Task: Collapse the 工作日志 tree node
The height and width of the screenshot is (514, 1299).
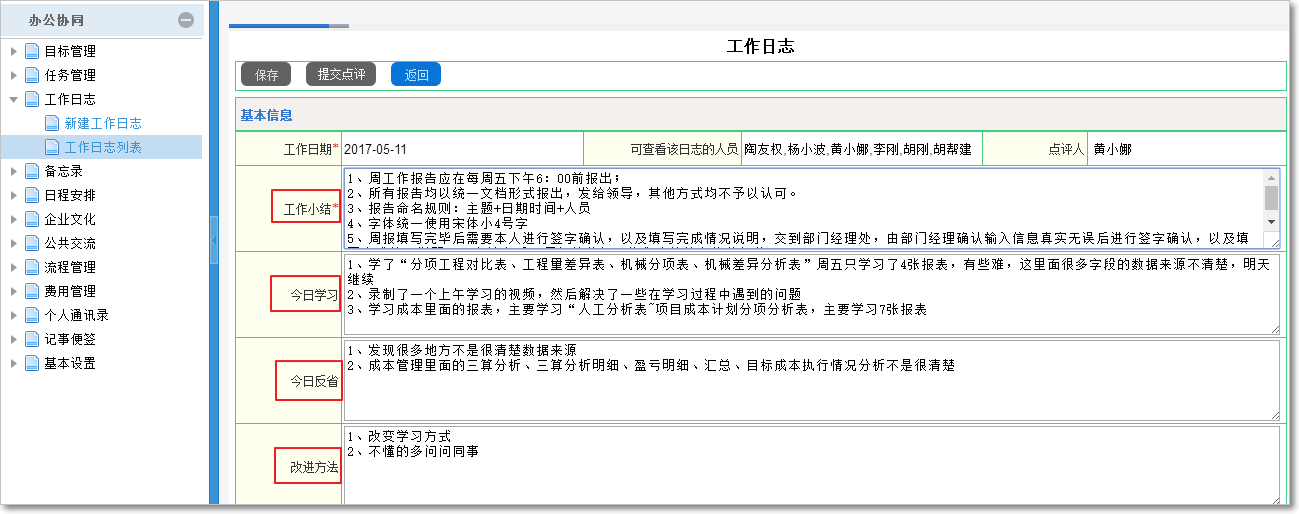Action: click(13, 99)
